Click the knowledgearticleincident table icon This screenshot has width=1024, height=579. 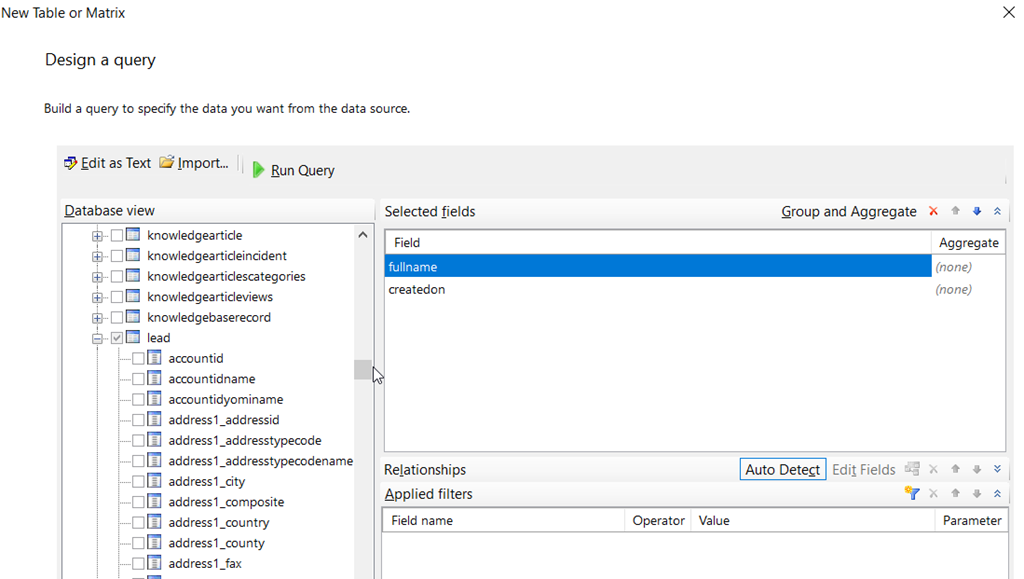(133, 255)
